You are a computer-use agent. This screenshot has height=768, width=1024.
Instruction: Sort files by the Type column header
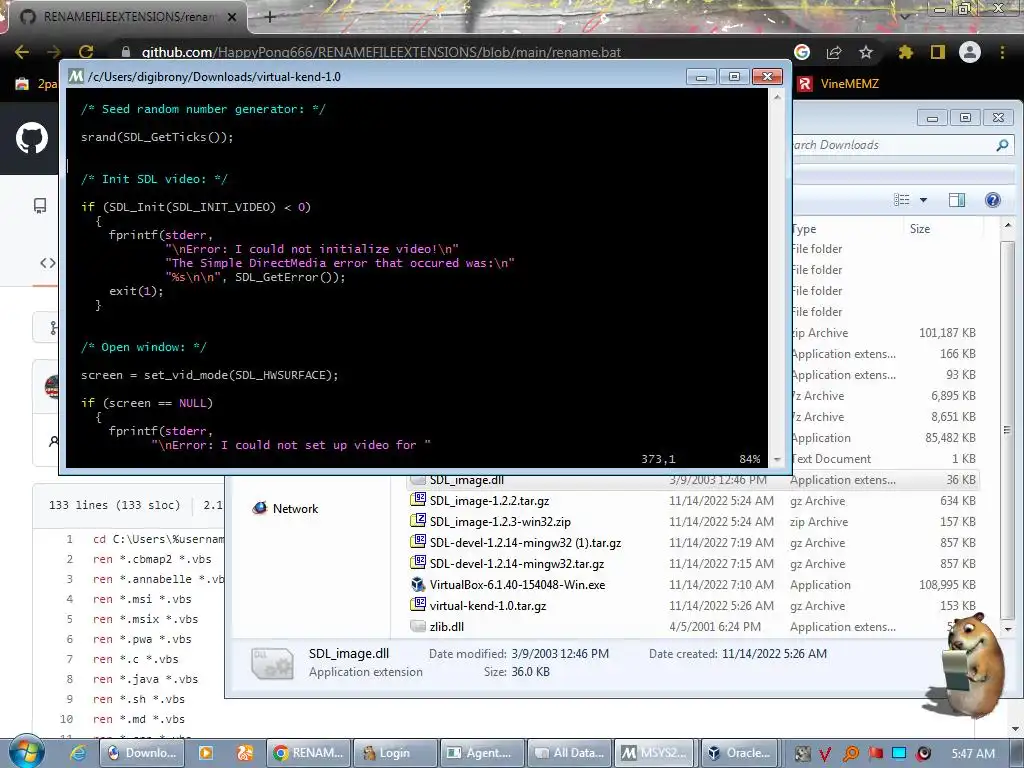(x=804, y=229)
